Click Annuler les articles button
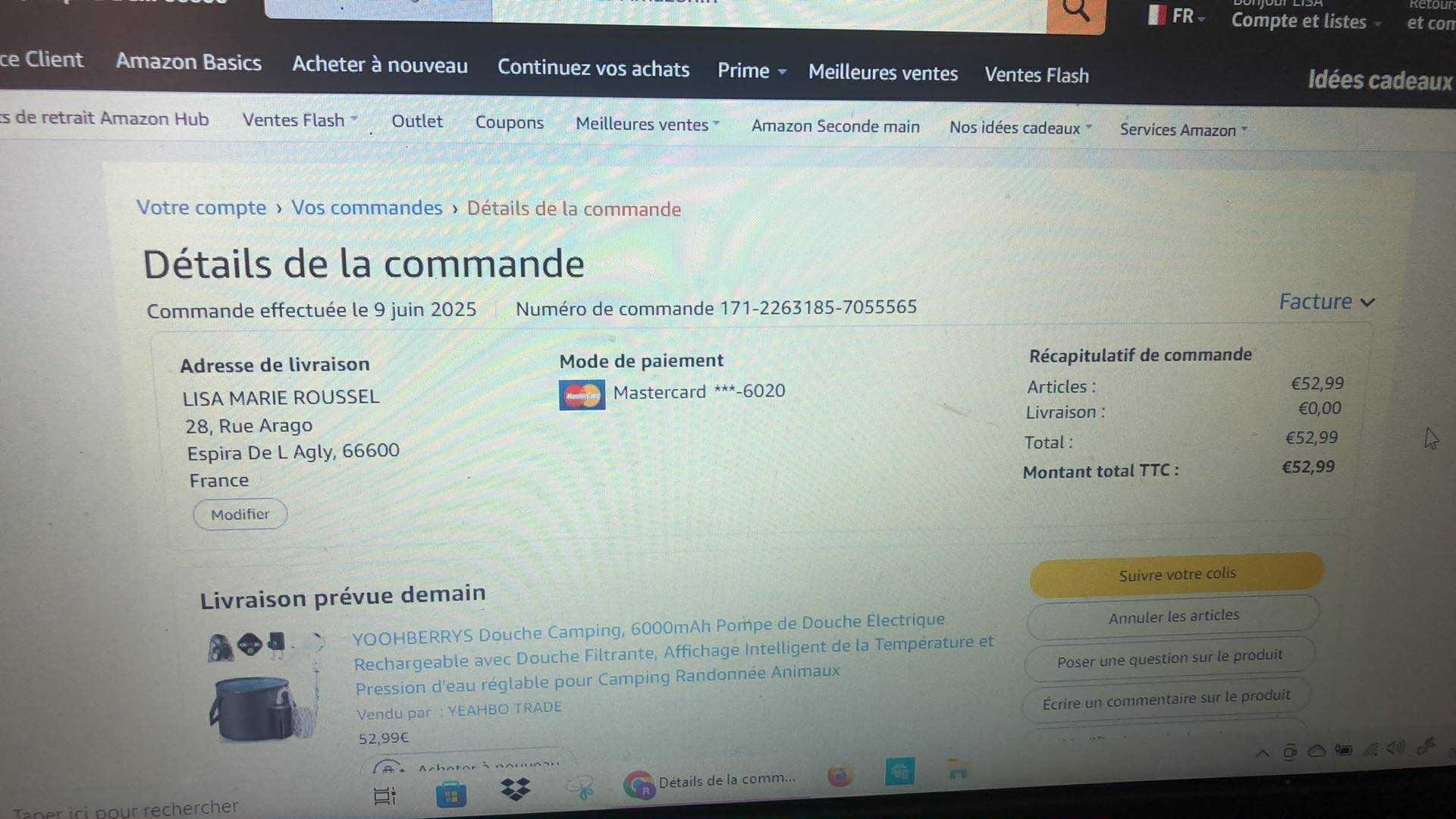The width and height of the screenshot is (1456, 819). (x=1173, y=617)
